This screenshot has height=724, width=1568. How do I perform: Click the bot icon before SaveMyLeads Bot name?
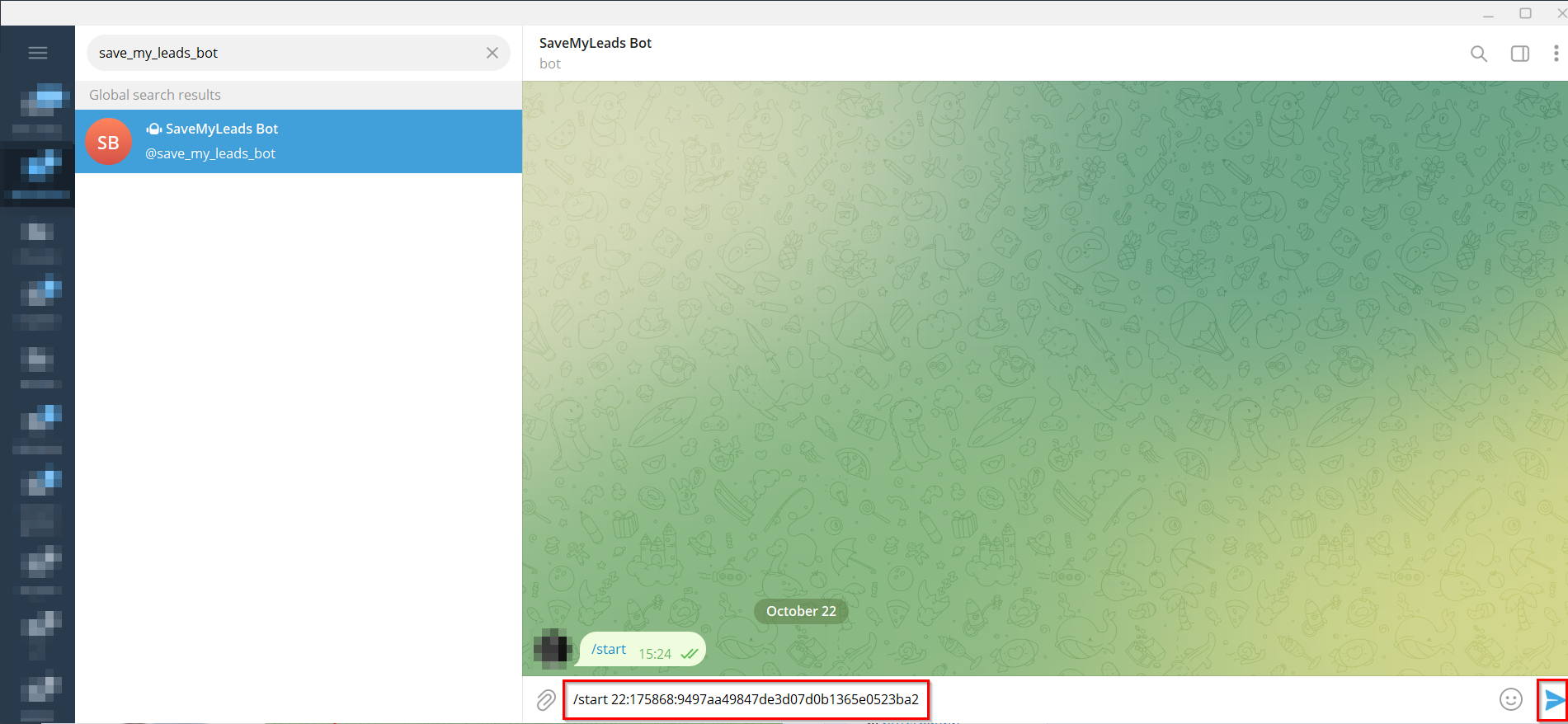tap(153, 129)
